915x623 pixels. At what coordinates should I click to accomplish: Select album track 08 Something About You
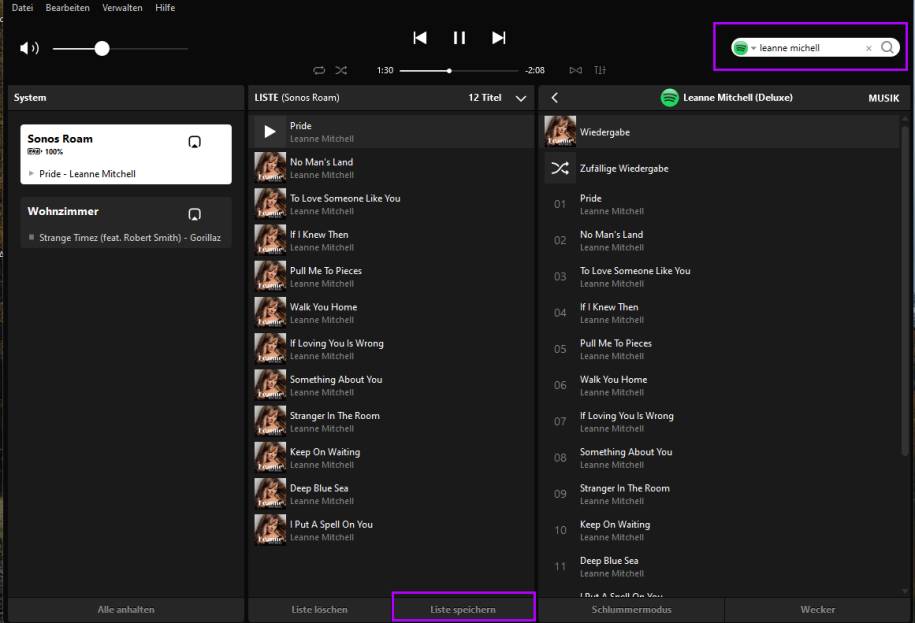pos(721,457)
